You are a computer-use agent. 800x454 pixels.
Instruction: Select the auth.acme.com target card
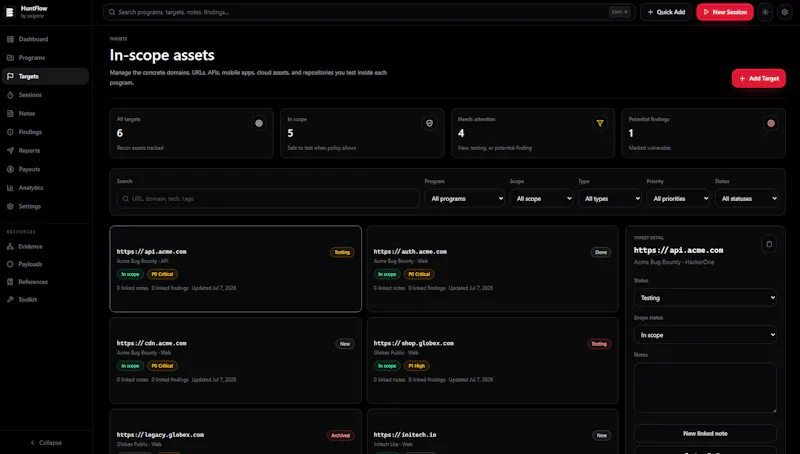point(492,269)
